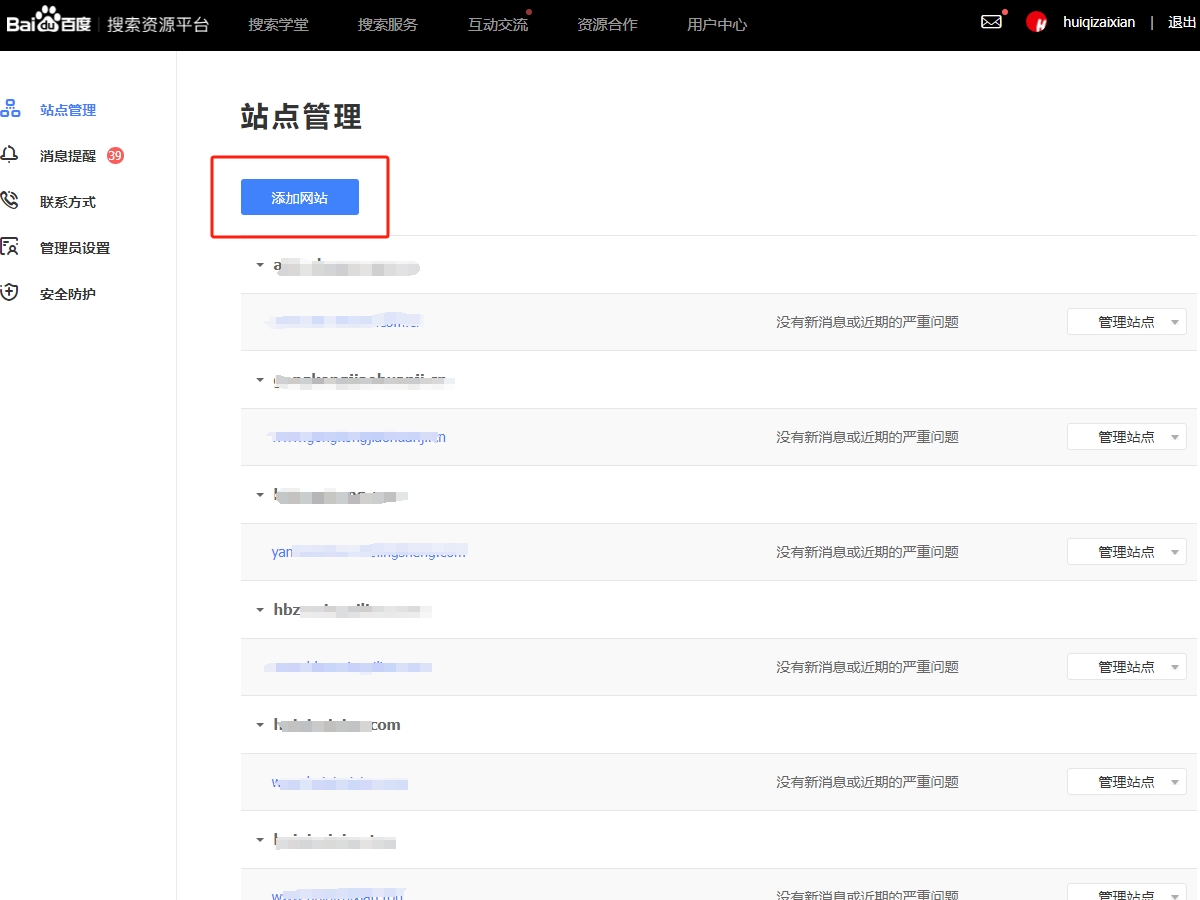Open the 资源合作 menu

[607, 24]
